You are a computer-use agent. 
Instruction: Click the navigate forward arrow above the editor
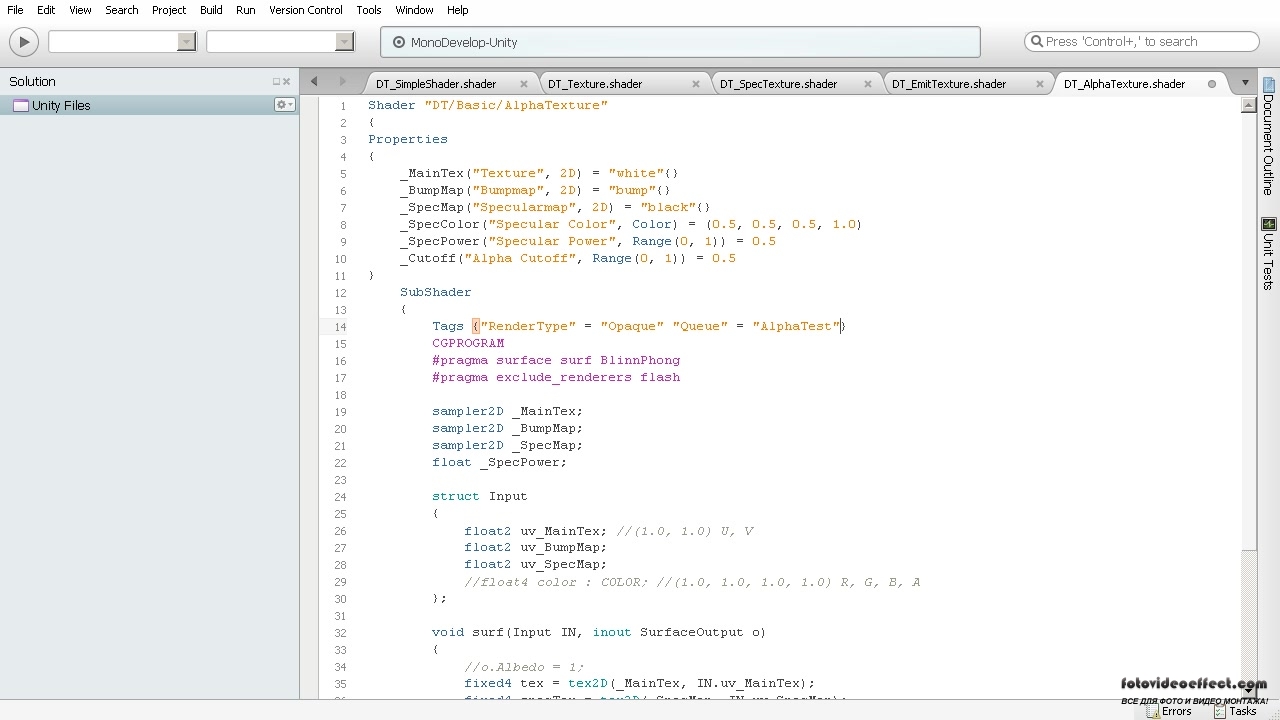342,82
